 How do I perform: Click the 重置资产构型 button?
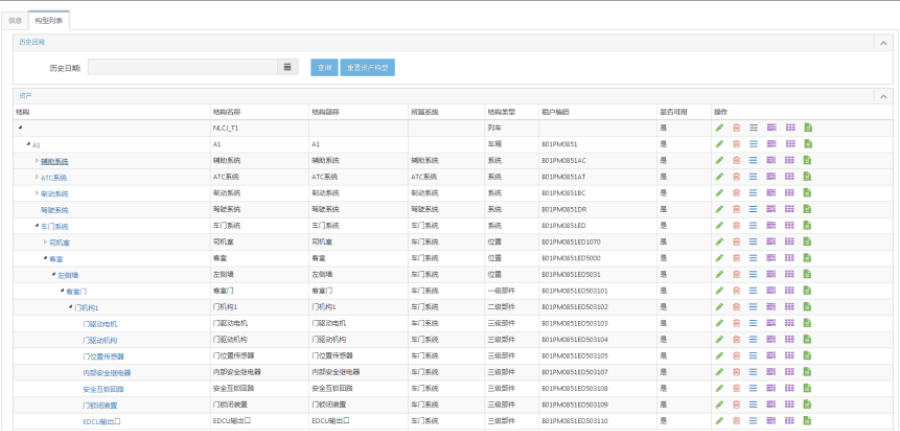(x=367, y=67)
